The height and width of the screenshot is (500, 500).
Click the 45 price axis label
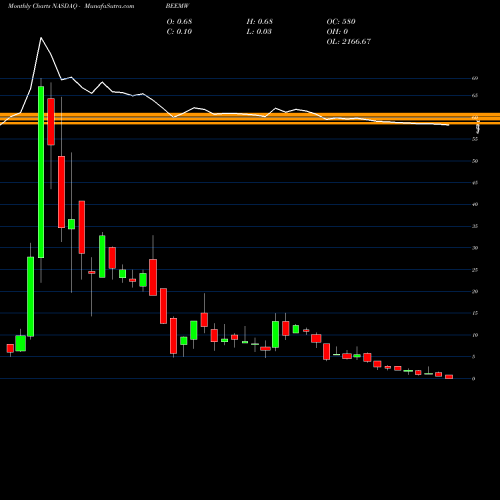click(x=475, y=183)
